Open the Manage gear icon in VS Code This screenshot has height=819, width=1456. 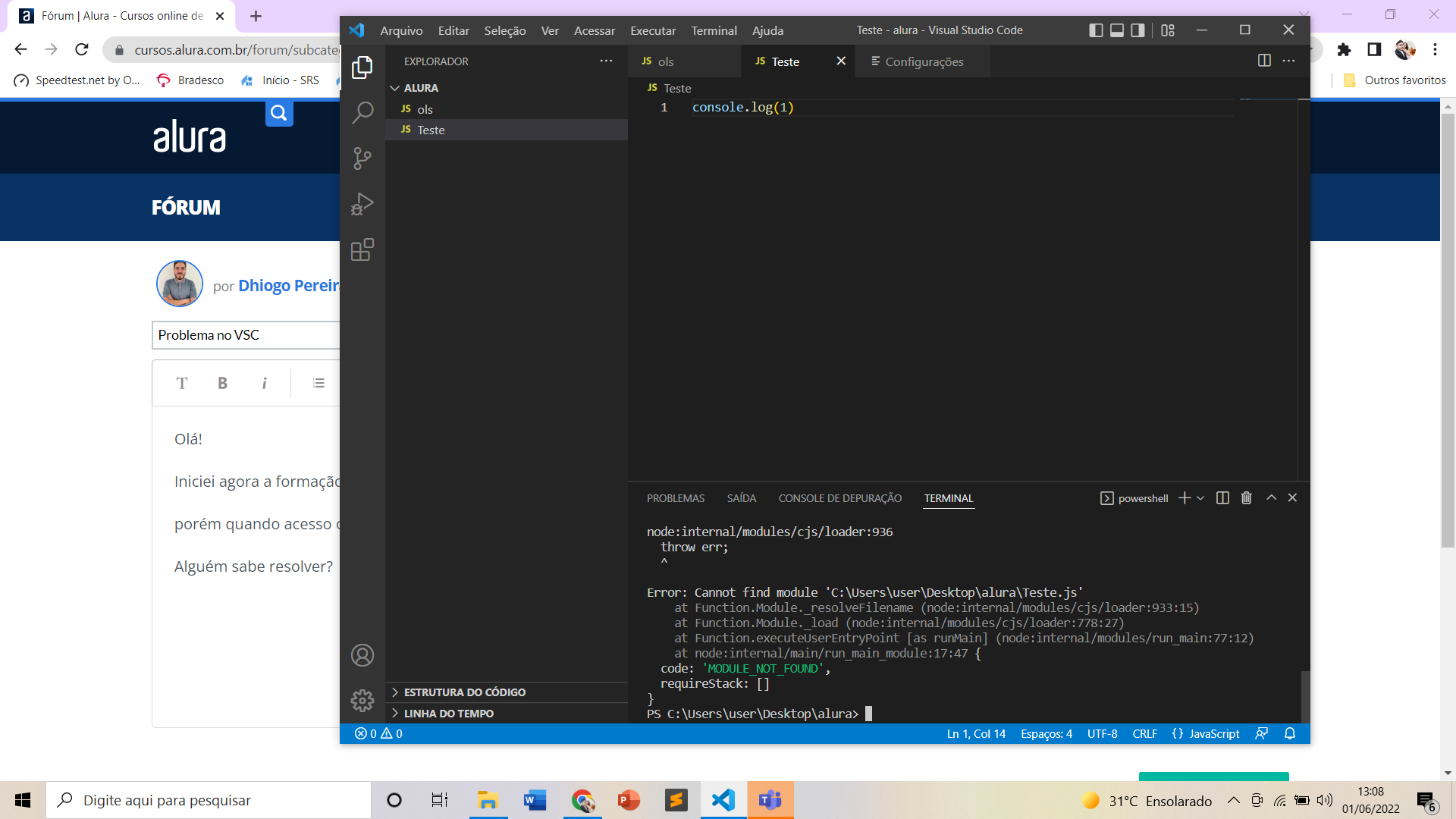pyautogui.click(x=362, y=700)
